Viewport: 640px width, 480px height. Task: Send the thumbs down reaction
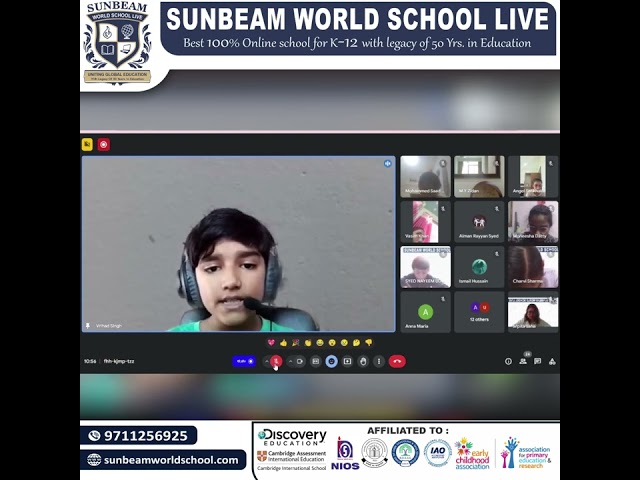pyautogui.click(x=369, y=343)
